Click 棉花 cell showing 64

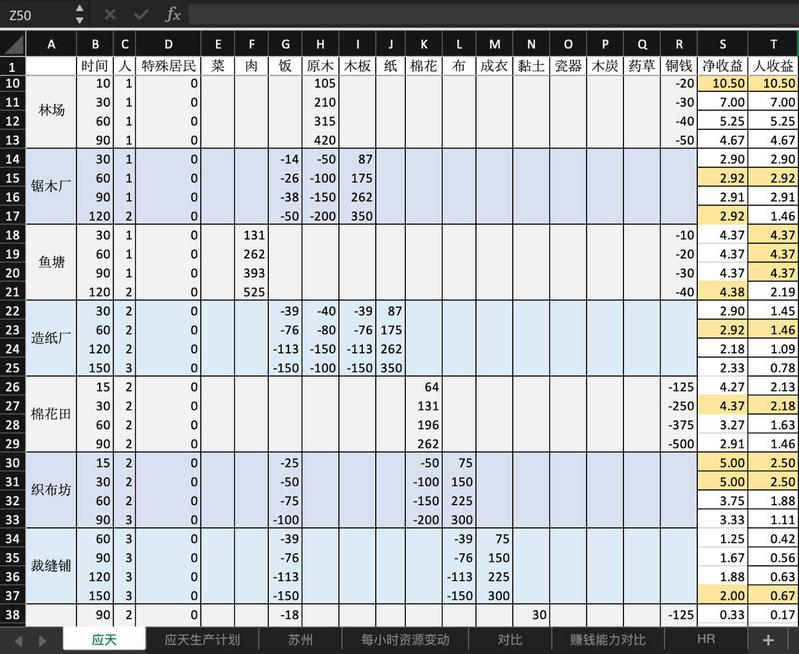pos(424,387)
